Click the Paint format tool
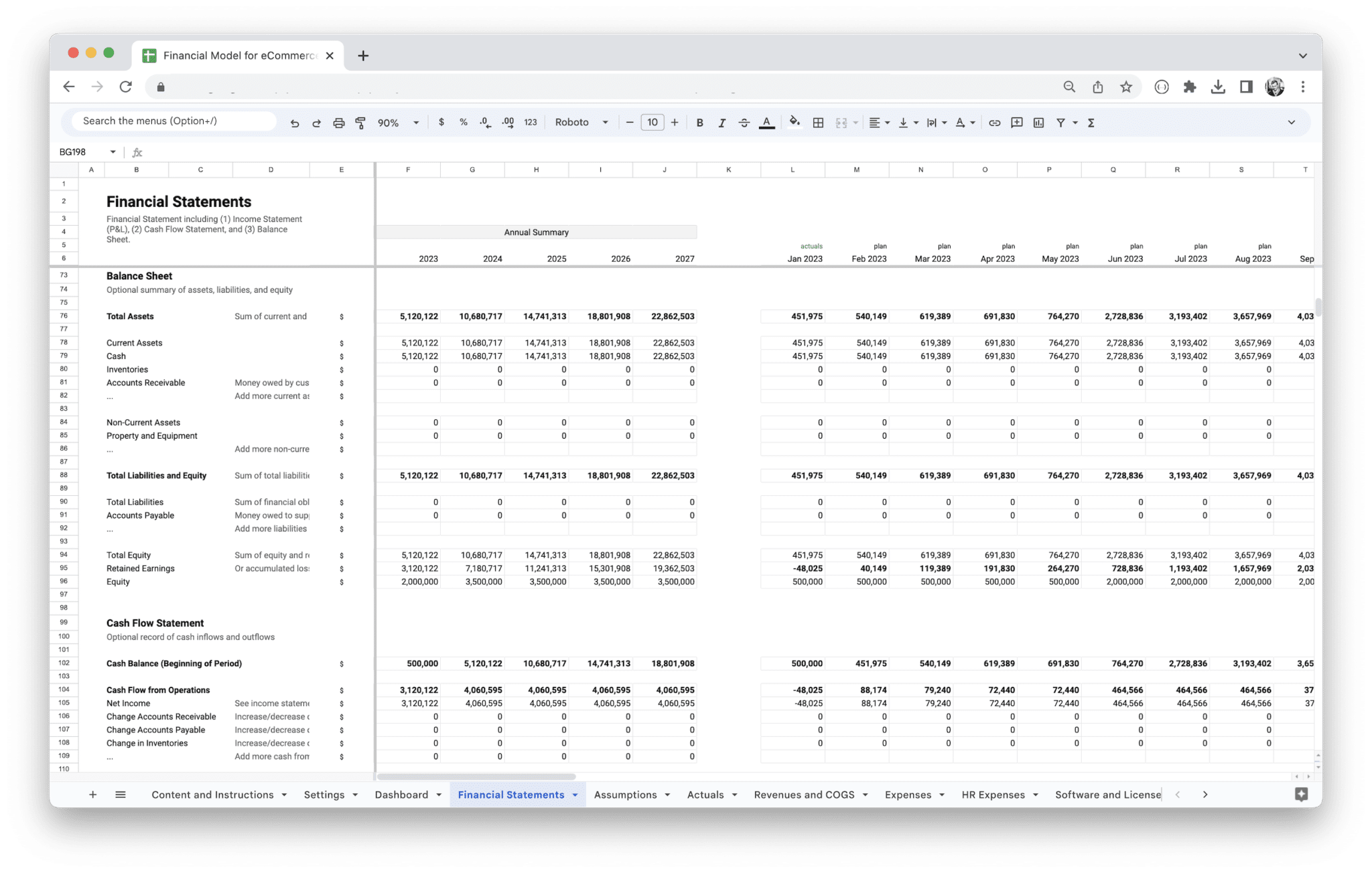1372x873 pixels. (x=360, y=123)
